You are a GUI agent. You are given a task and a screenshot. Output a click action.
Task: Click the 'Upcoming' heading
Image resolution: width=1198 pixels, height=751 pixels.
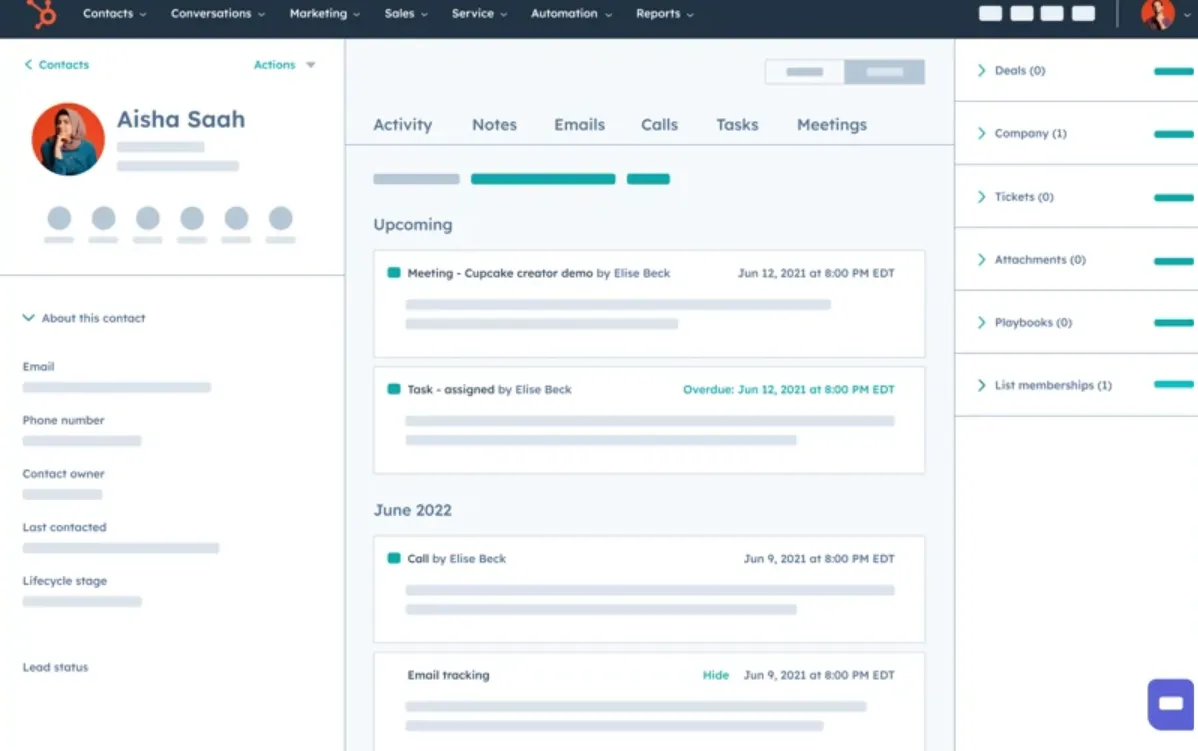pos(413,225)
